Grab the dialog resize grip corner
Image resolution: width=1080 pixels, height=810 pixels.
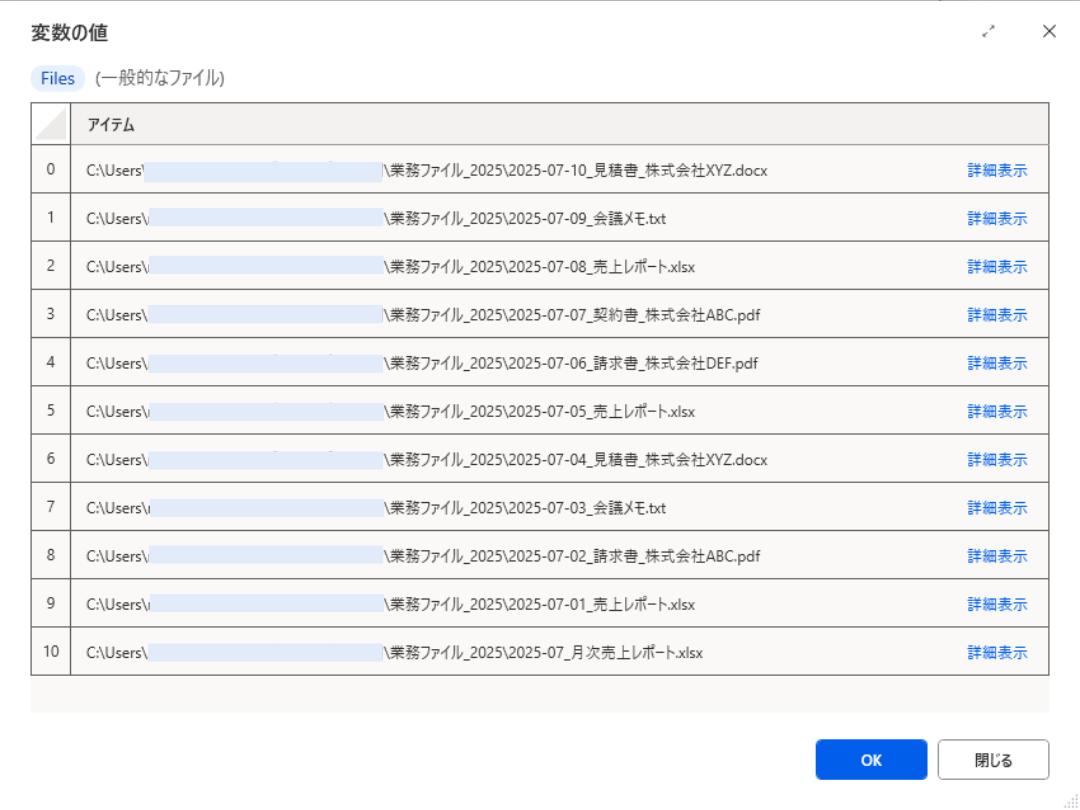coord(1072,802)
